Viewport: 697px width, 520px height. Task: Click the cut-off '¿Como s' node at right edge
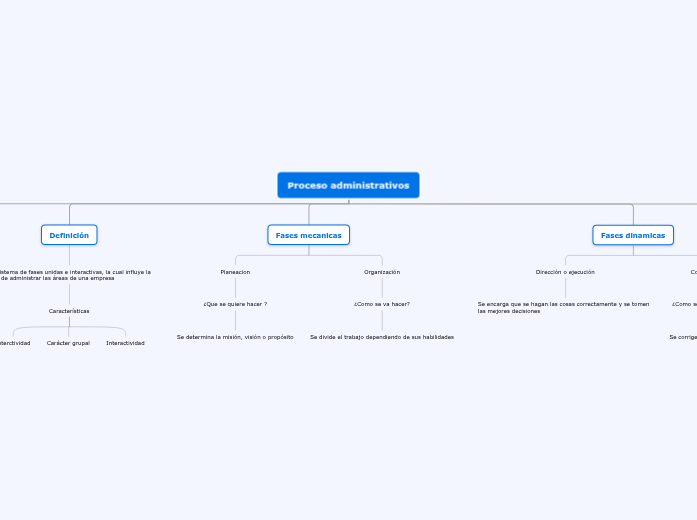click(684, 303)
